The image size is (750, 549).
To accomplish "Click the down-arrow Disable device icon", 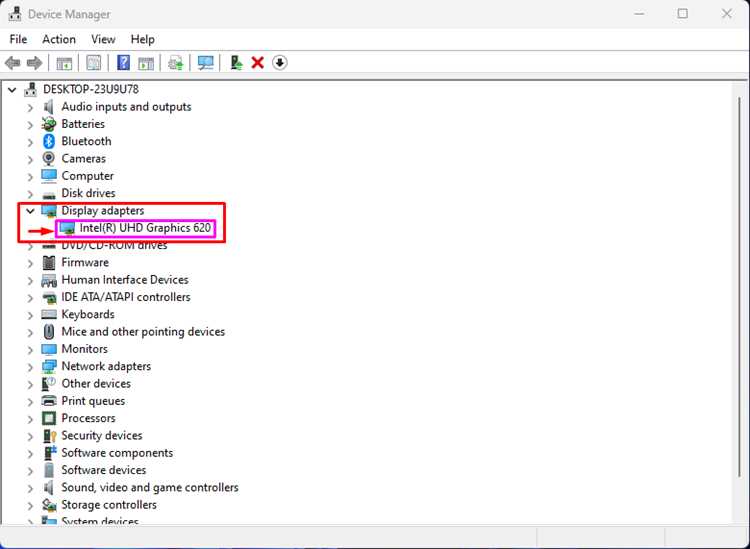I will 280,63.
